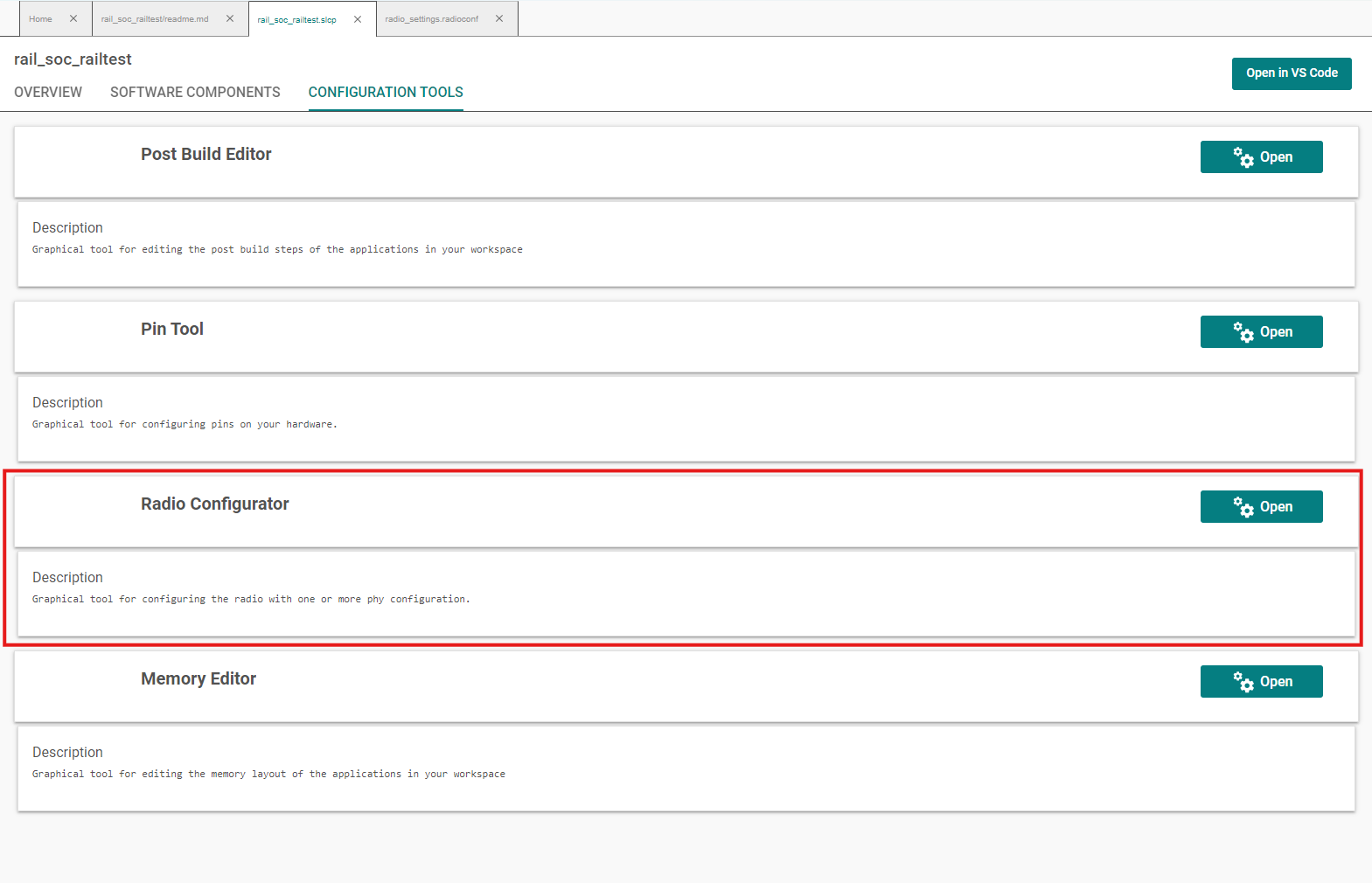
Task: Select the CONFIGURATION TOOLS section
Action: point(386,93)
